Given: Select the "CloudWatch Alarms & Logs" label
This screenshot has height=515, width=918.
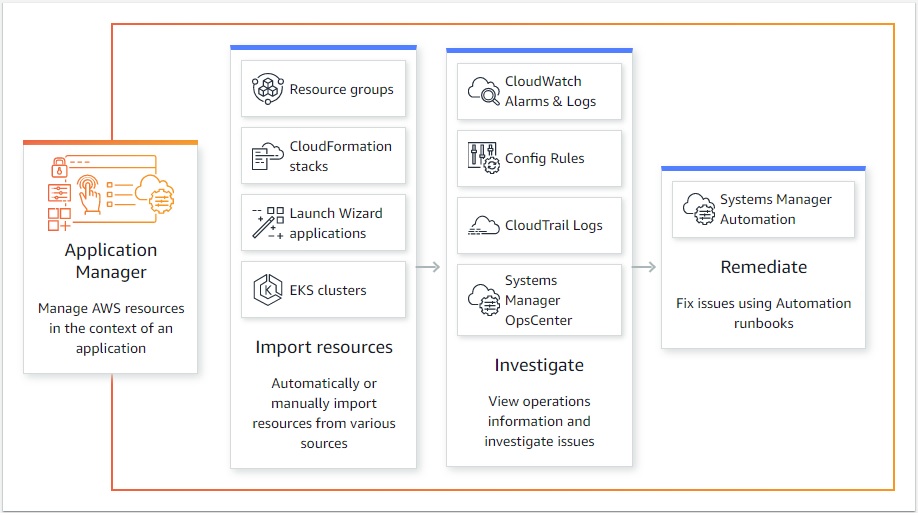Looking at the screenshot, I should [x=550, y=91].
